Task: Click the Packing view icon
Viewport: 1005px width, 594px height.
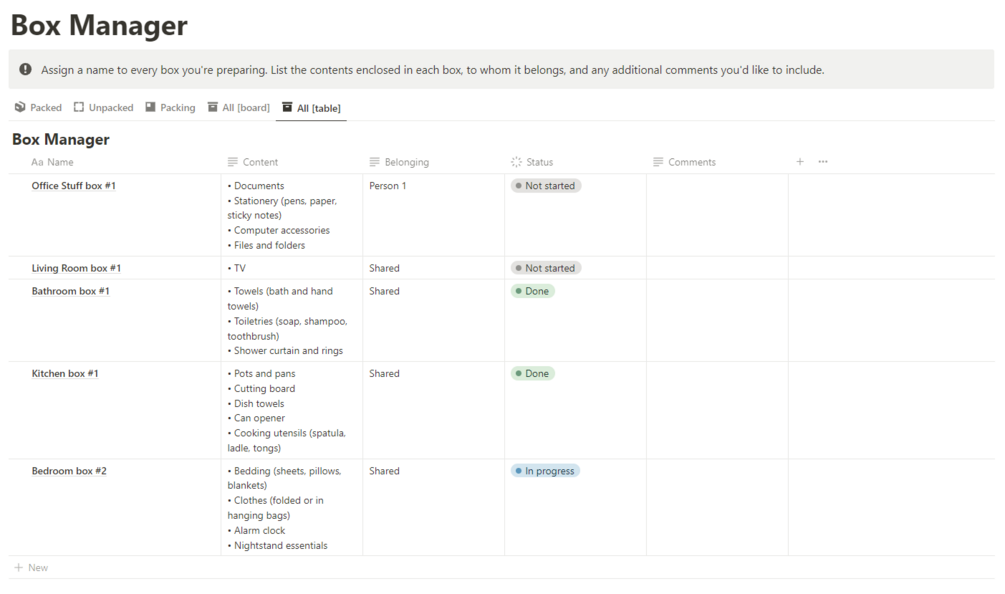Action: (x=150, y=107)
